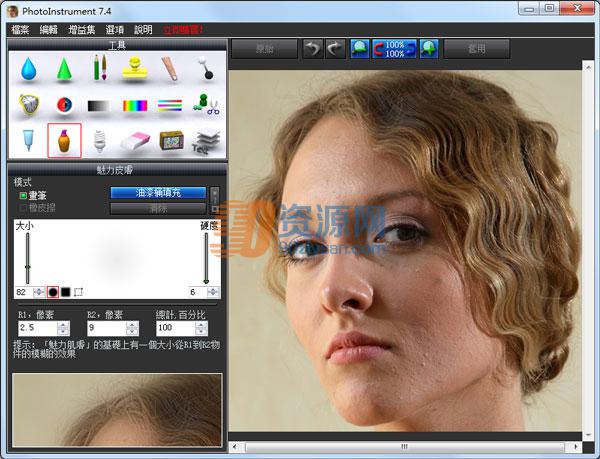Select the pin dodge/burn tool
The width and height of the screenshot is (600, 459).
tap(205, 68)
